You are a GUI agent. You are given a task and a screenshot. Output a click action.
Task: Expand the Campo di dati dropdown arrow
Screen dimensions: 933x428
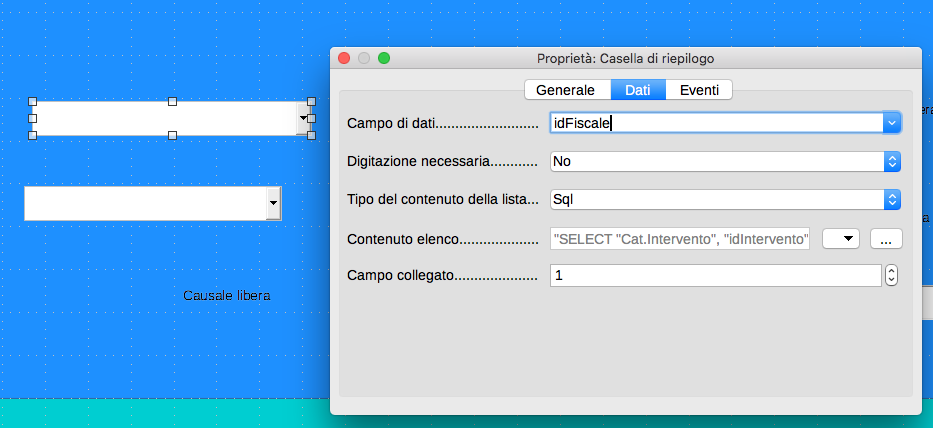point(892,123)
